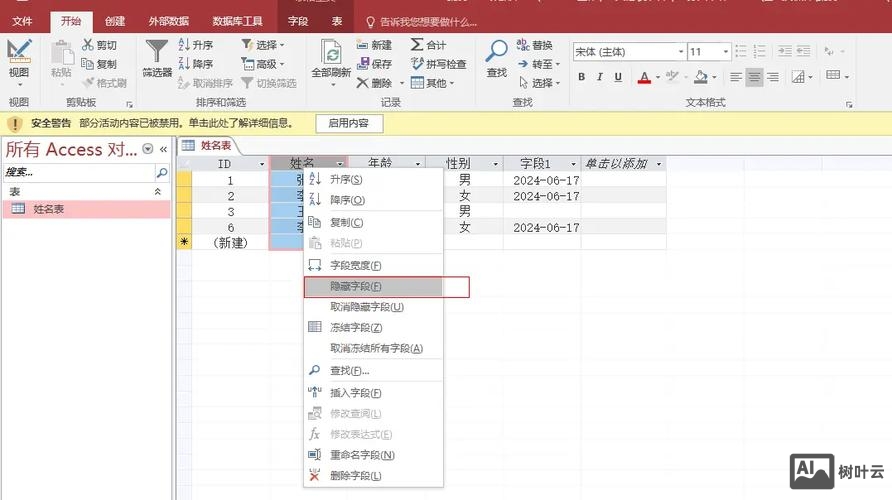This screenshot has height=500, width=892.
Task: Sort ascending with ribbon 升序 button
Action: (196, 45)
